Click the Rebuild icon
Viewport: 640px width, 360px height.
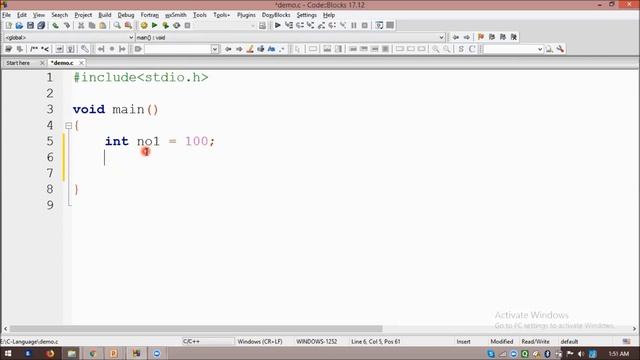tap(176, 25)
